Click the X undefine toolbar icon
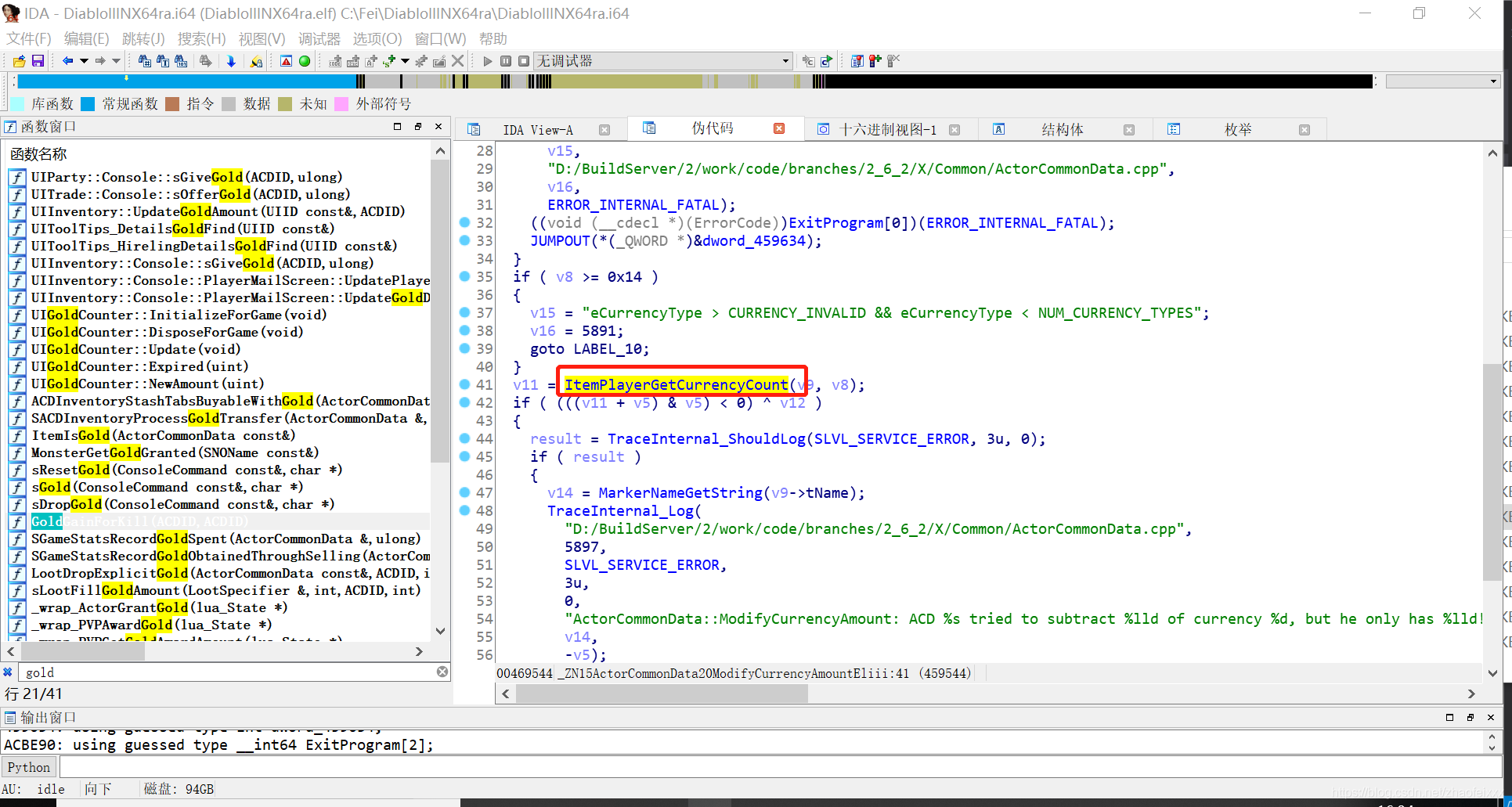Viewport: 1512px width, 807px height. pyautogui.click(x=458, y=61)
